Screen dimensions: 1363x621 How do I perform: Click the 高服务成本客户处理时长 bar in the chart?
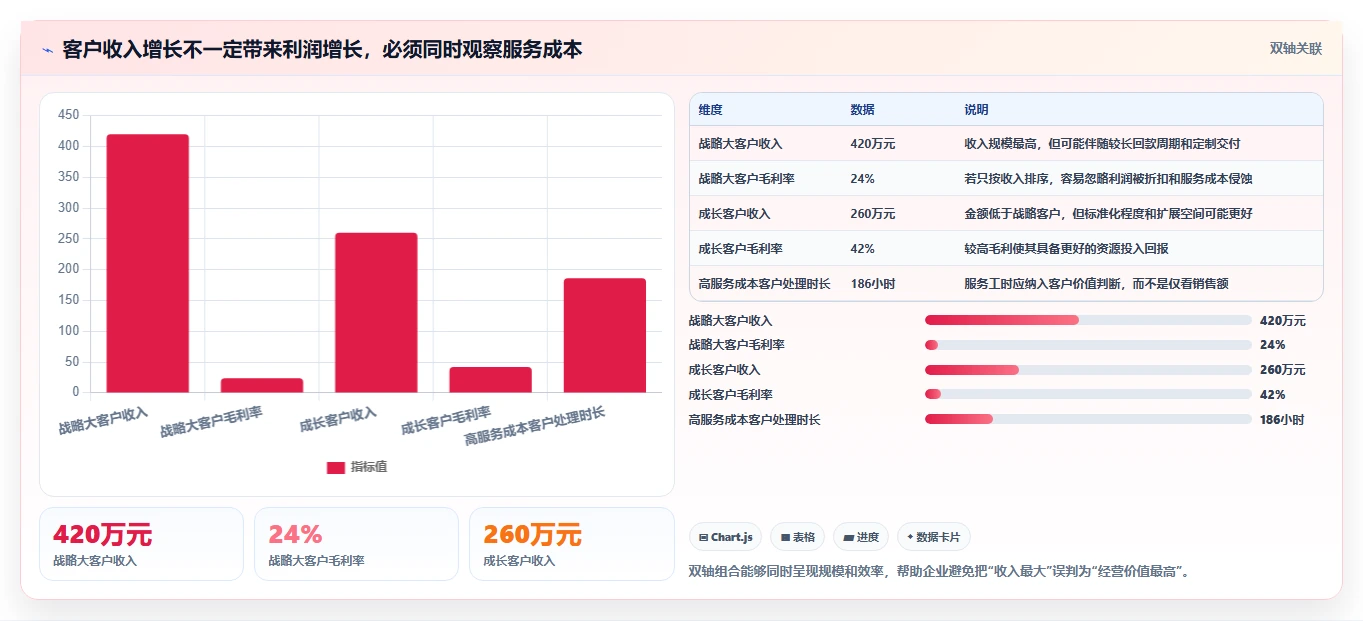(605, 335)
